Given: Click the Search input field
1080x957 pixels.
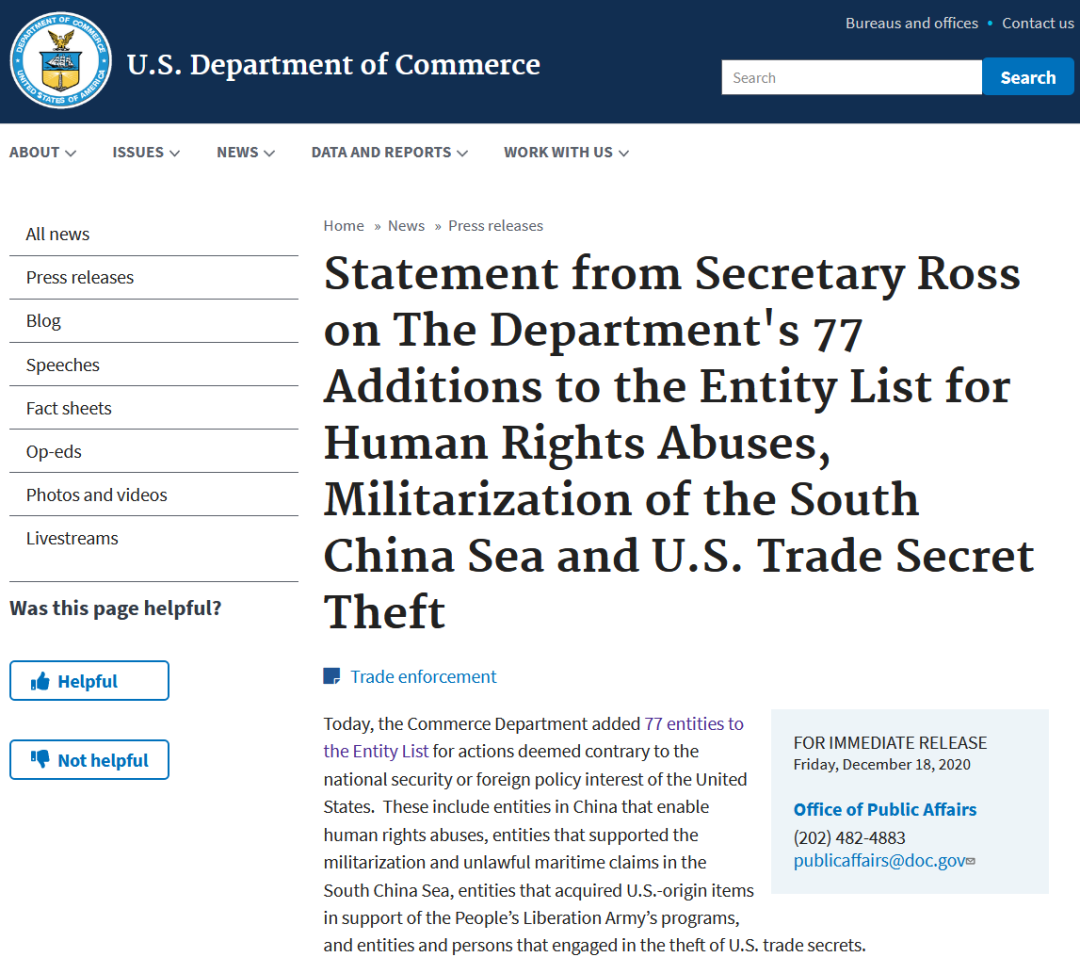Looking at the screenshot, I should coord(851,78).
